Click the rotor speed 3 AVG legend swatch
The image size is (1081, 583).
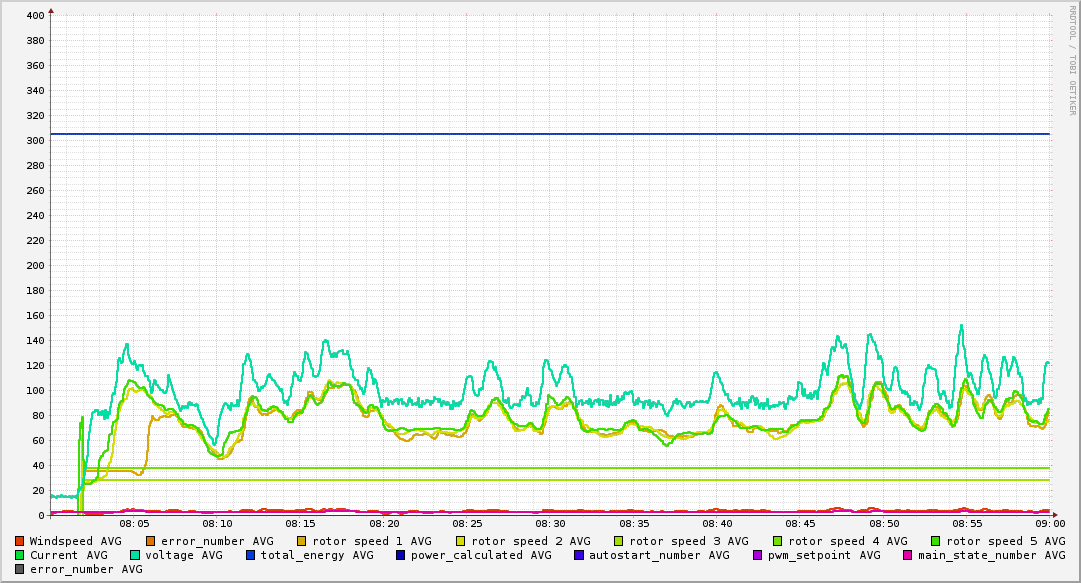[620, 541]
